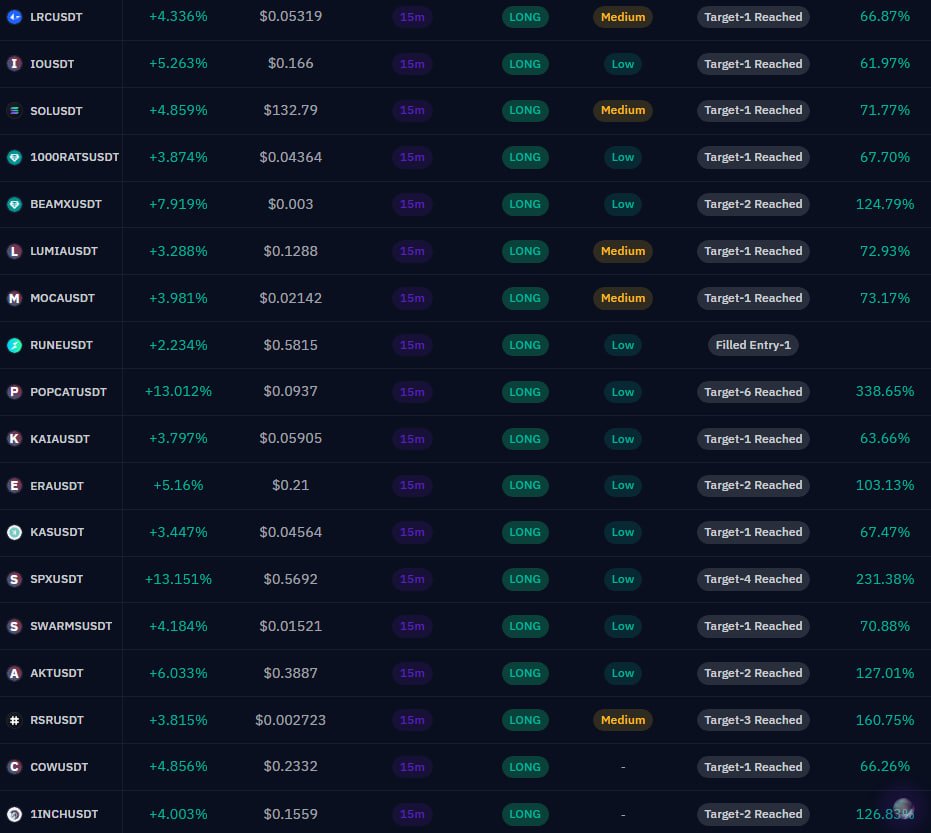Image resolution: width=931 pixels, height=833 pixels.
Task: Click the Filled Entry-1 badge for RUNEUSDT
Action: 753,344
